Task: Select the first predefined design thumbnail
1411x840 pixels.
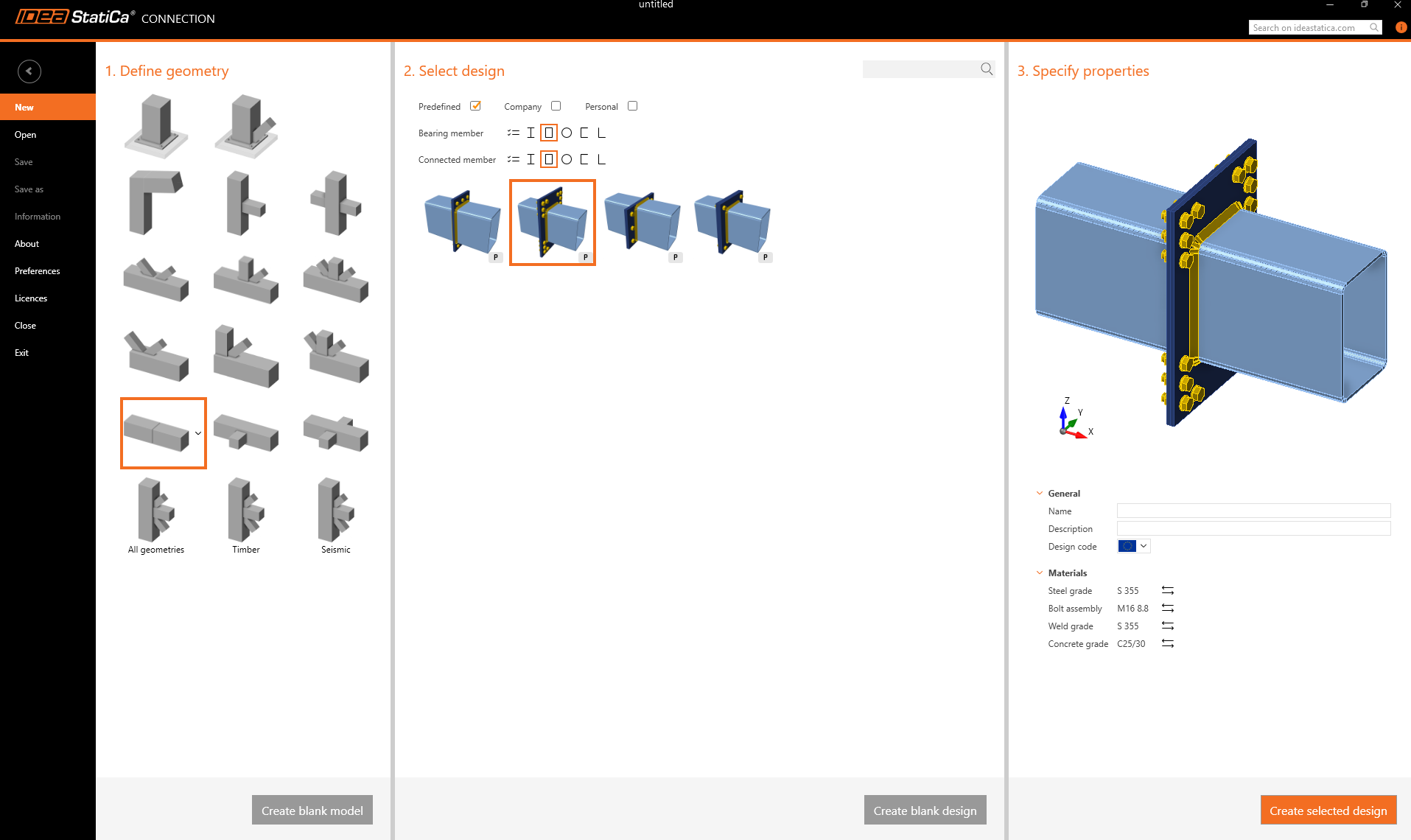Action: coord(463,223)
